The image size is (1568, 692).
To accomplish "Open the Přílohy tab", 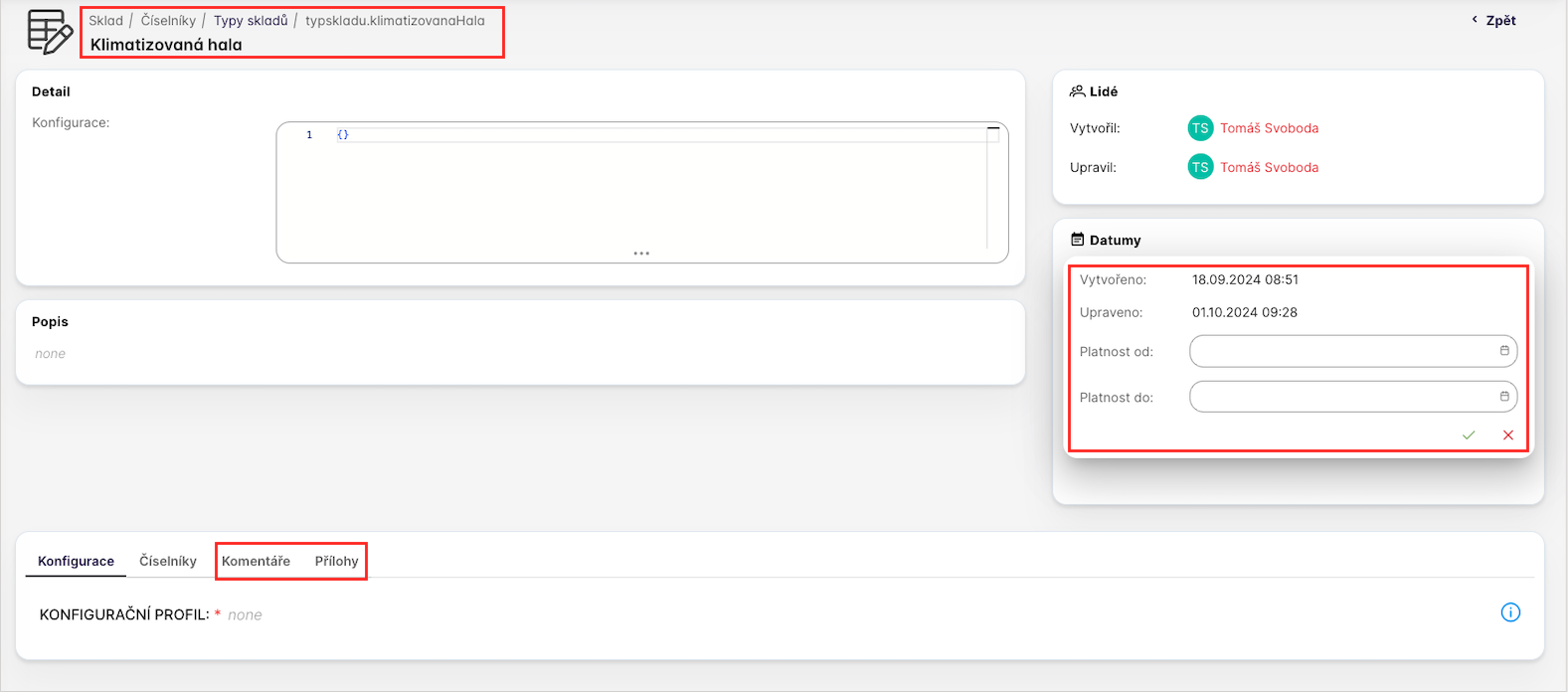I will click(336, 562).
